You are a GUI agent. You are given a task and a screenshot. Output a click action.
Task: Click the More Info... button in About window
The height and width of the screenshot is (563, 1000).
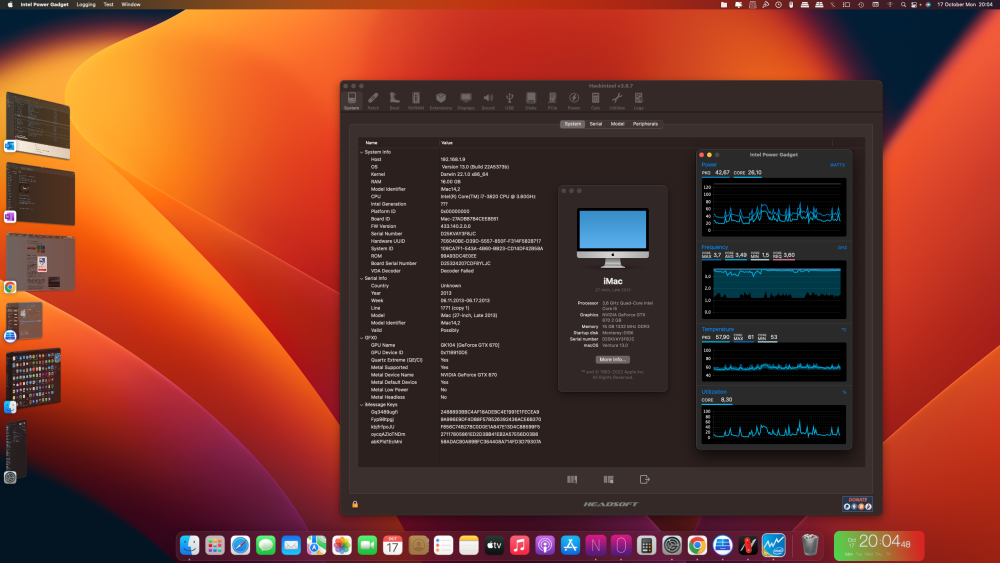click(613, 360)
